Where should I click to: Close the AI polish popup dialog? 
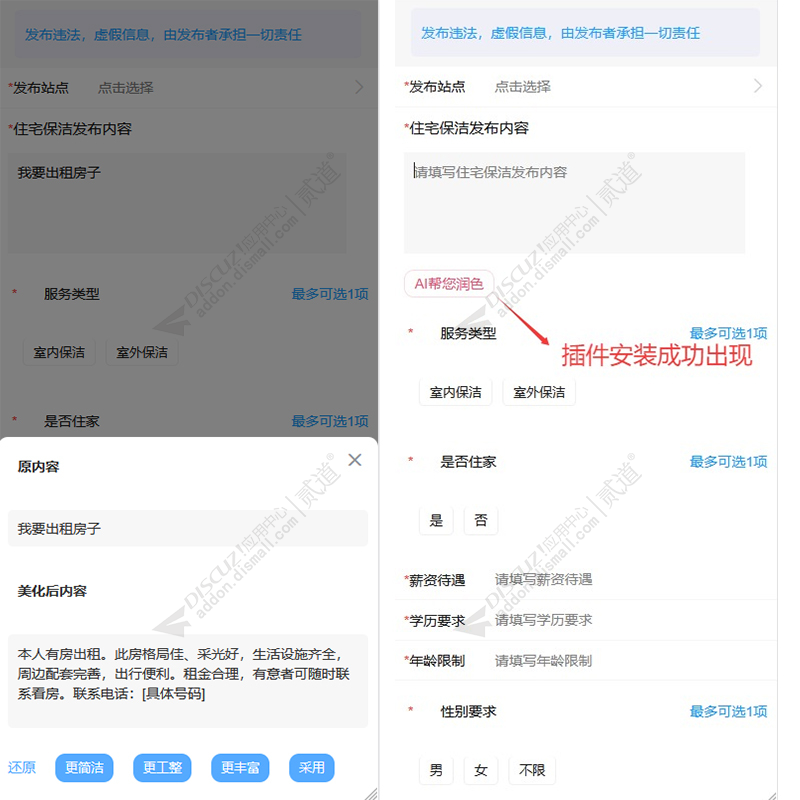pyautogui.click(x=355, y=460)
